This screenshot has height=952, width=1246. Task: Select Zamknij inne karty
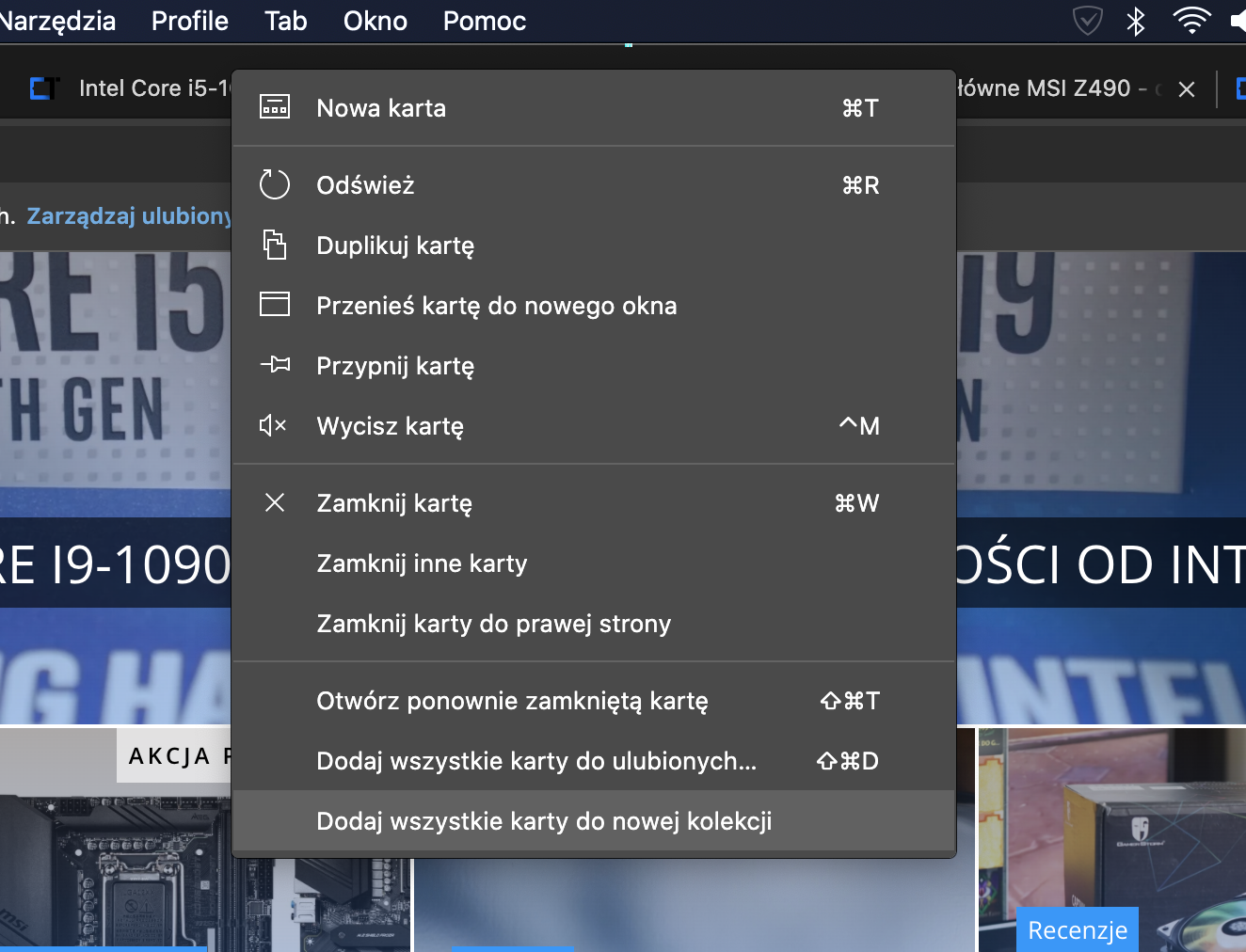click(594, 563)
